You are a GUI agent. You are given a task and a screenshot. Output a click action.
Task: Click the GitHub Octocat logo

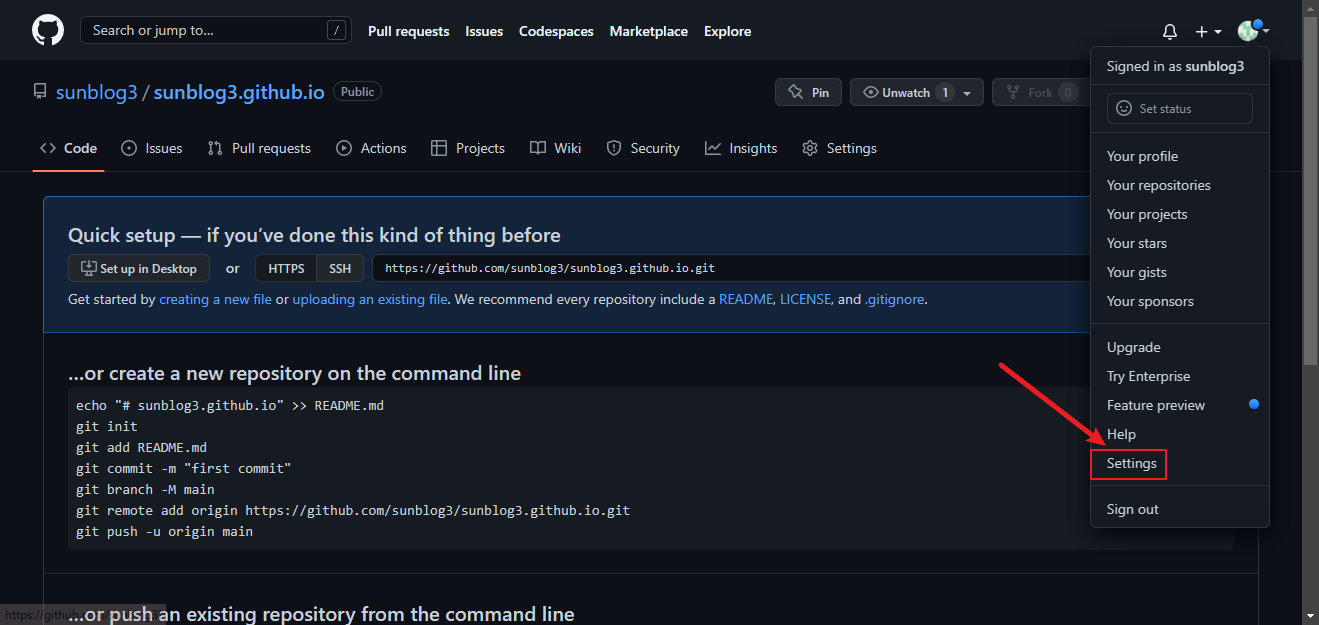click(x=47, y=30)
